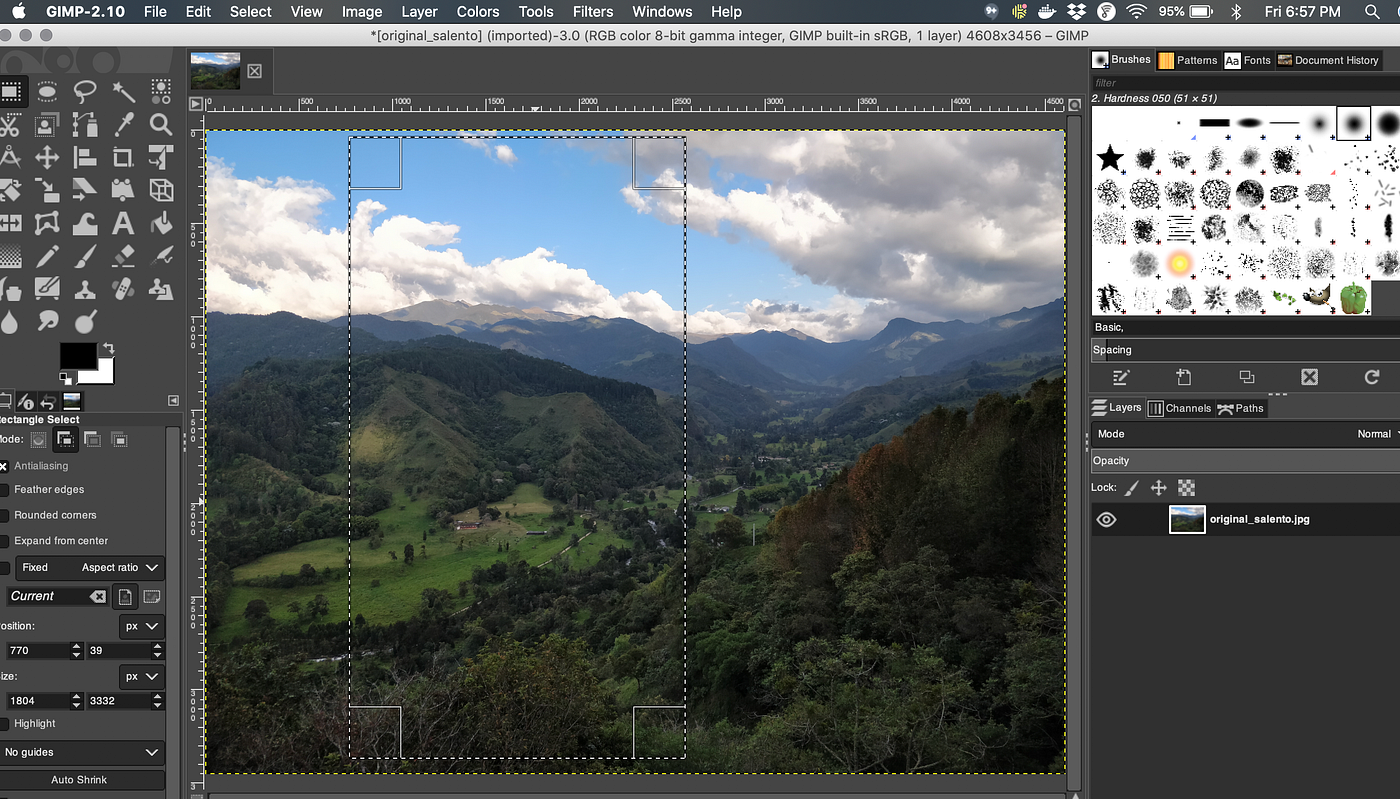This screenshot has width=1400, height=799.
Task: Select the Hardness 050 brush thumbnail
Action: click(x=1353, y=122)
